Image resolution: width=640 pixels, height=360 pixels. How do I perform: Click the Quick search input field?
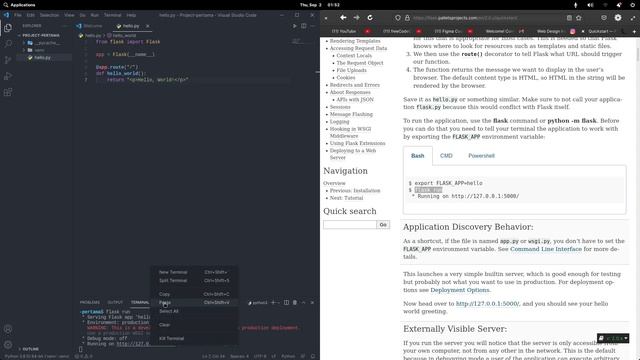(x=350, y=224)
